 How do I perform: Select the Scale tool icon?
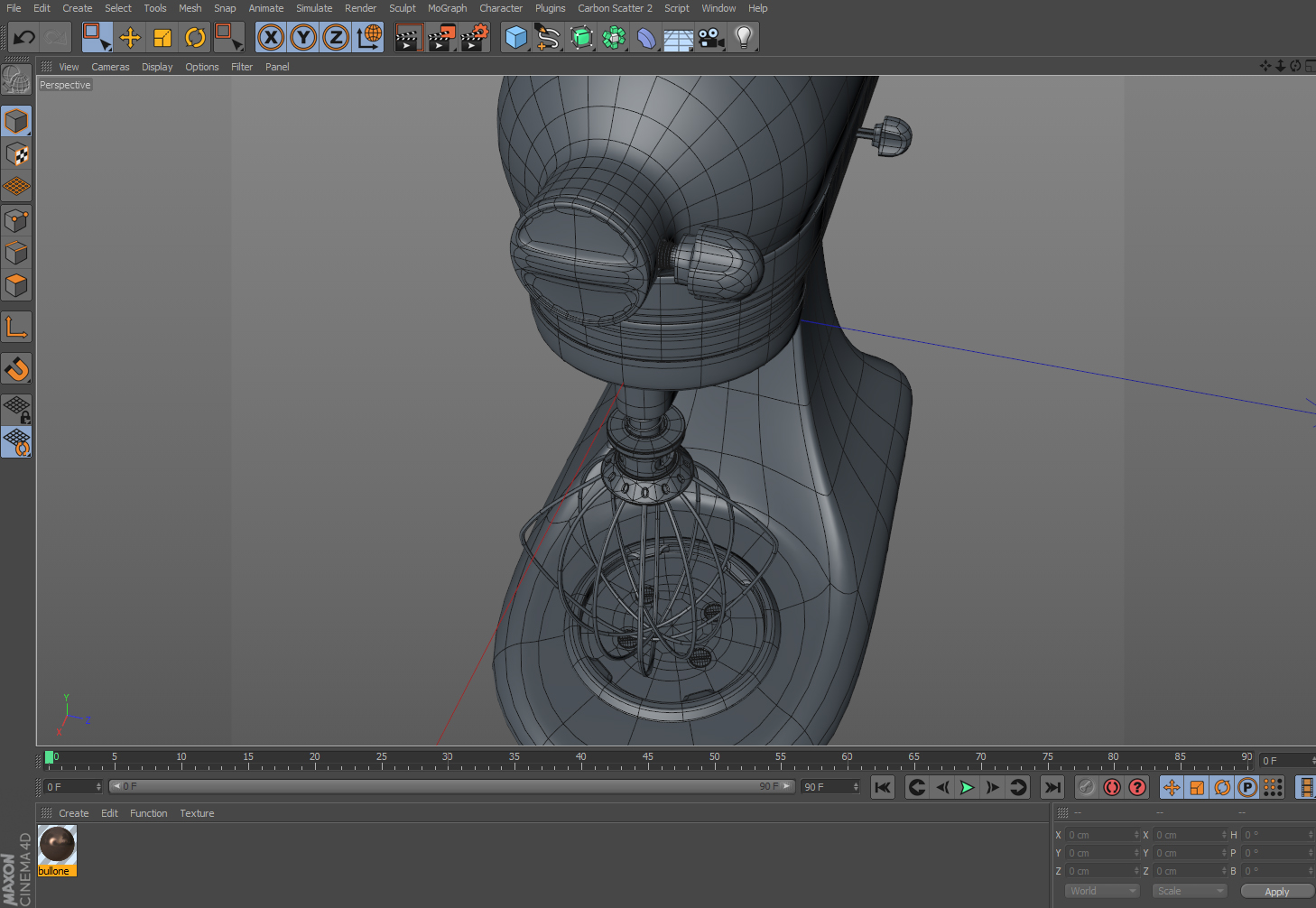162,37
